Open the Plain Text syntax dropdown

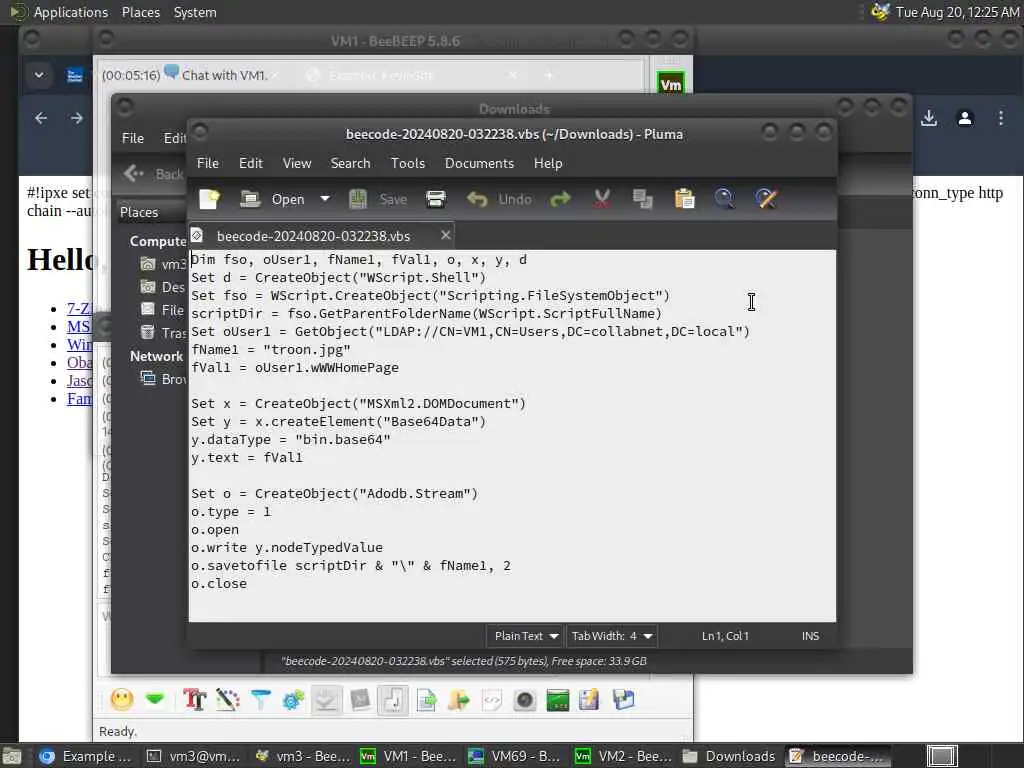point(526,635)
